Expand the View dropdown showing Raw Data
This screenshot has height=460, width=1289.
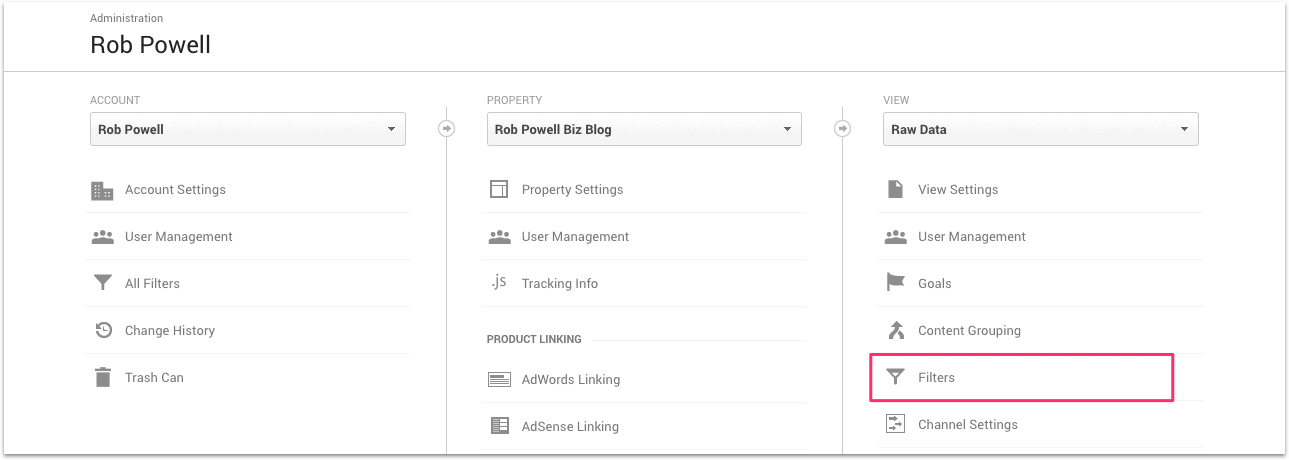[1040, 129]
